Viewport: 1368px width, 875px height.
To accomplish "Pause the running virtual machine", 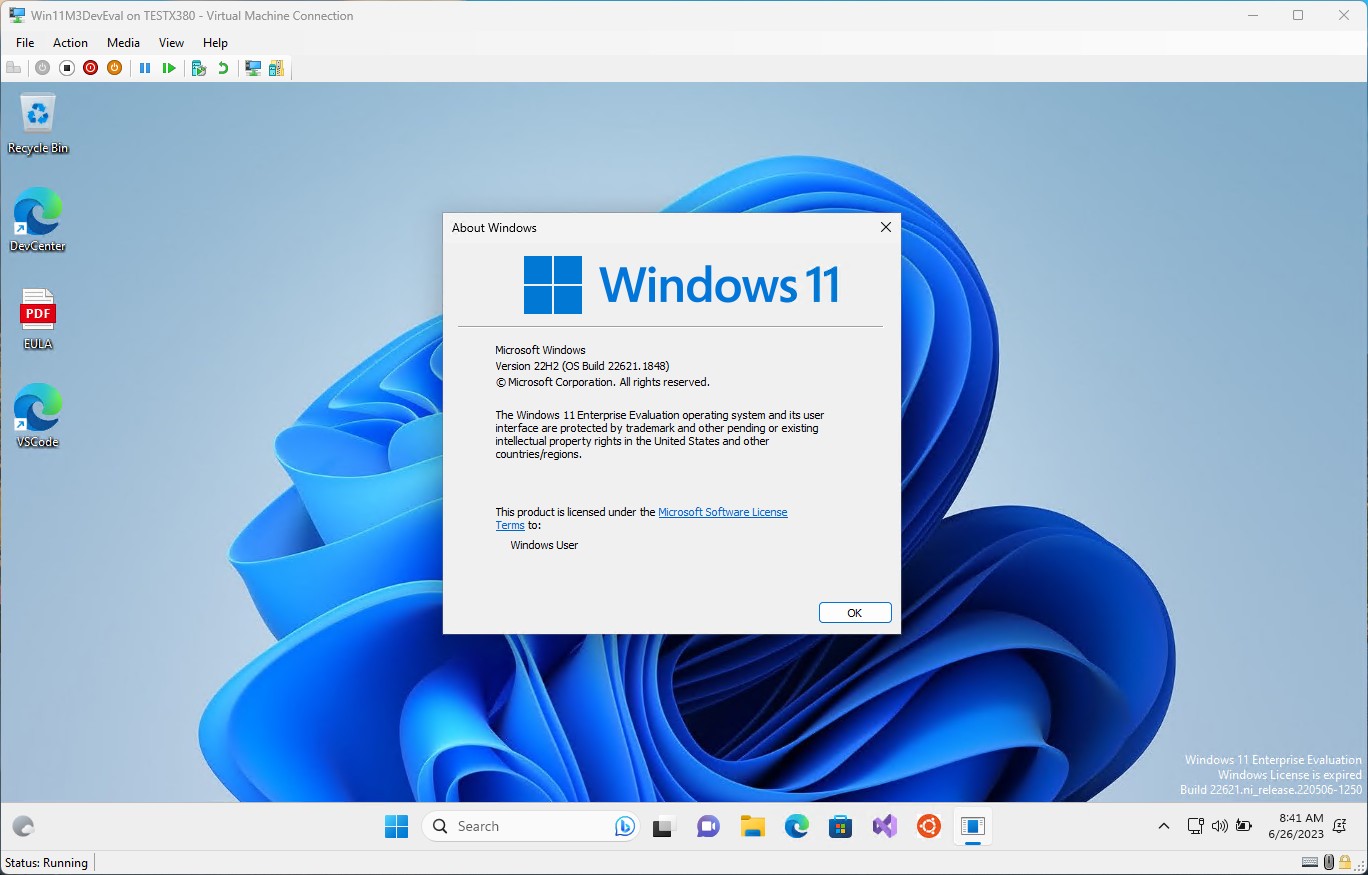I will [x=146, y=68].
